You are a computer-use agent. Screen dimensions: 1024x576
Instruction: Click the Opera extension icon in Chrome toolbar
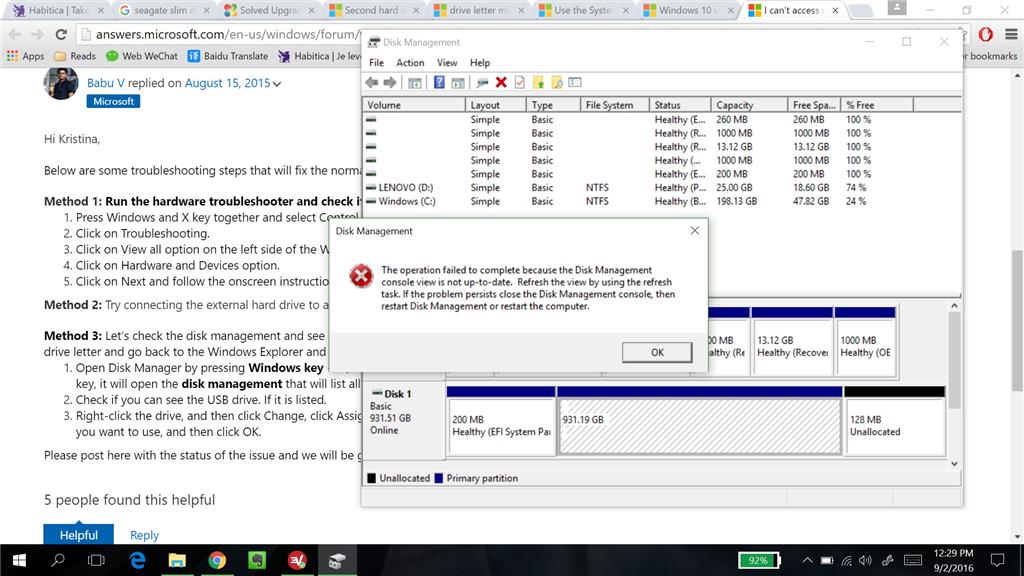click(985, 34)
